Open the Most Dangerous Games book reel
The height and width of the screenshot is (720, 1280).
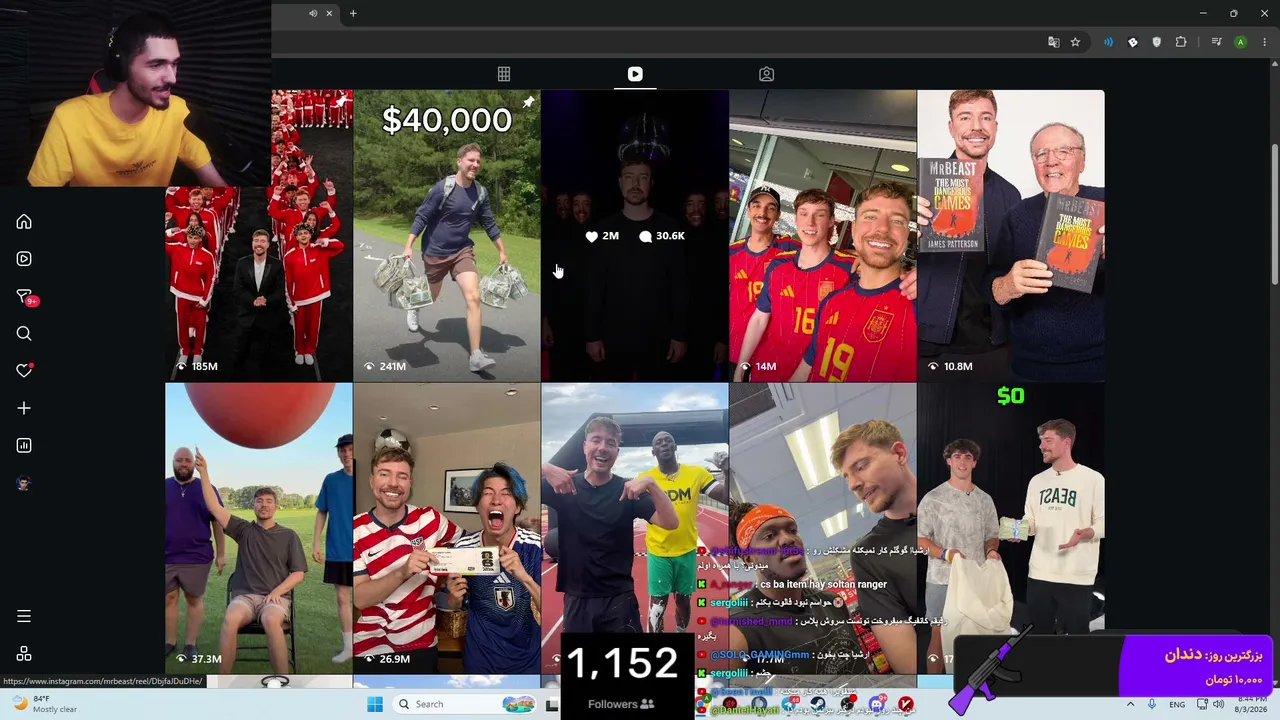pos(1011,236)
